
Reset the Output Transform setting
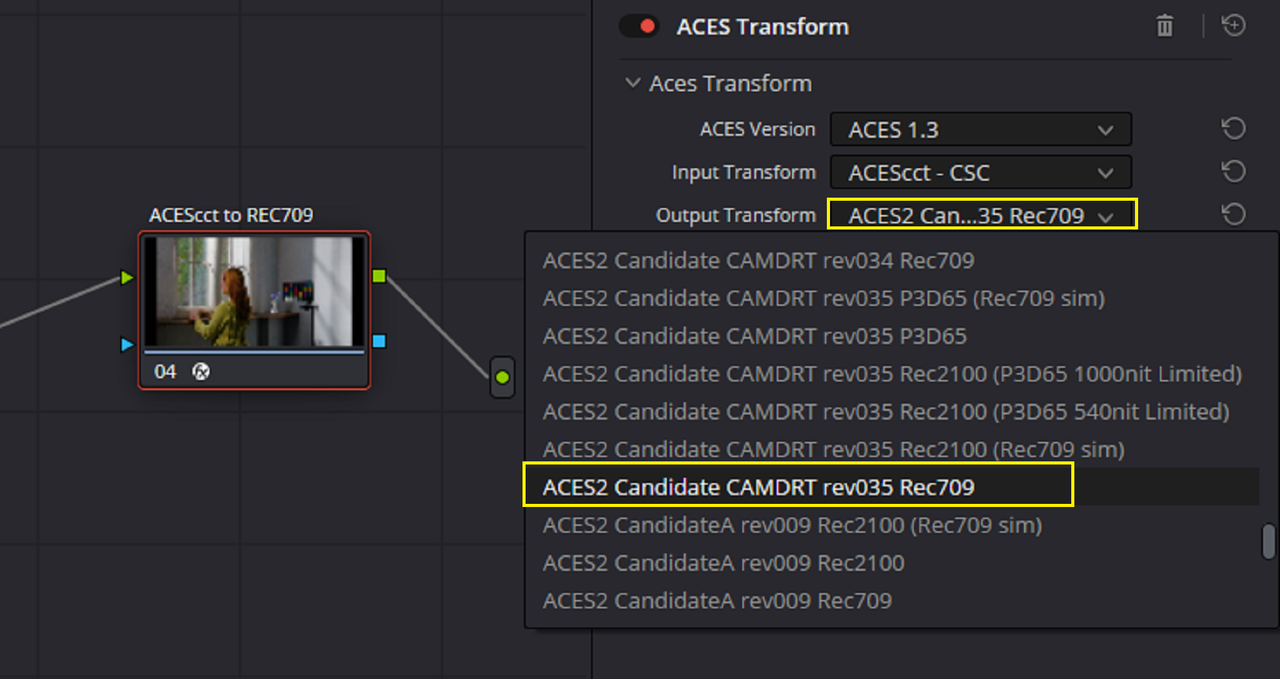coord(1234,215)
